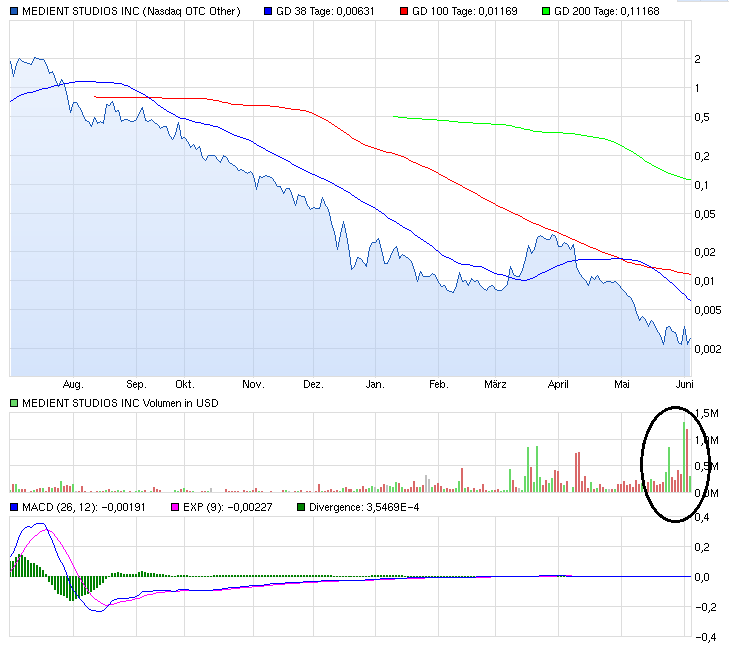This screenshot has width=729, height=647.
Task: Click the Juni label on the time axis
Action: click(685, 383)
